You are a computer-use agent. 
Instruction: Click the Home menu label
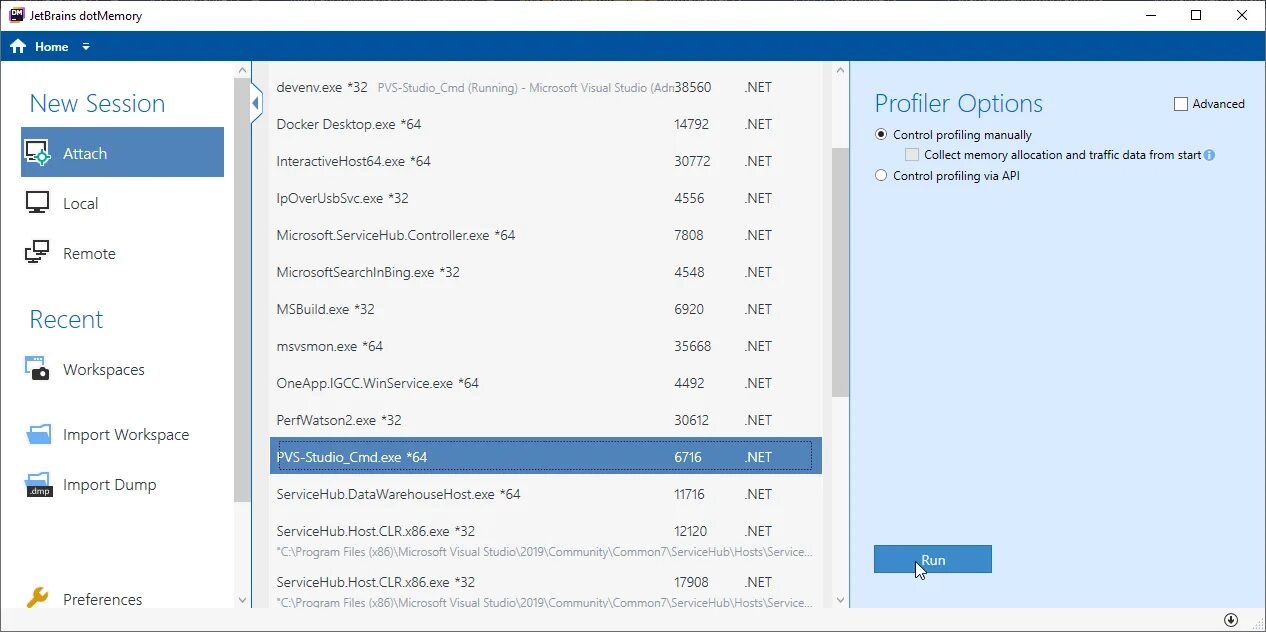click(52, 47)
